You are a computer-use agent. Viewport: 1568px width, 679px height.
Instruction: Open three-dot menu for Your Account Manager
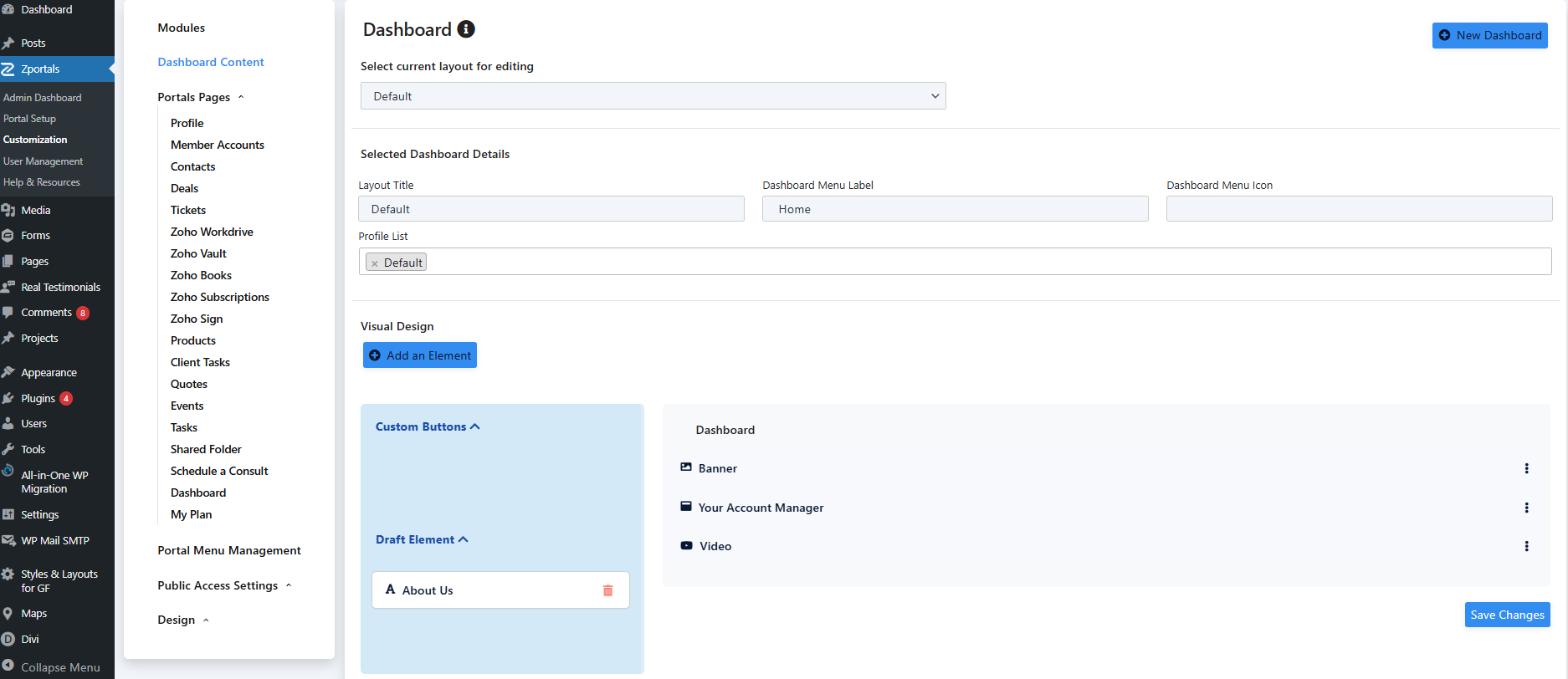[x=1526, y=508]
